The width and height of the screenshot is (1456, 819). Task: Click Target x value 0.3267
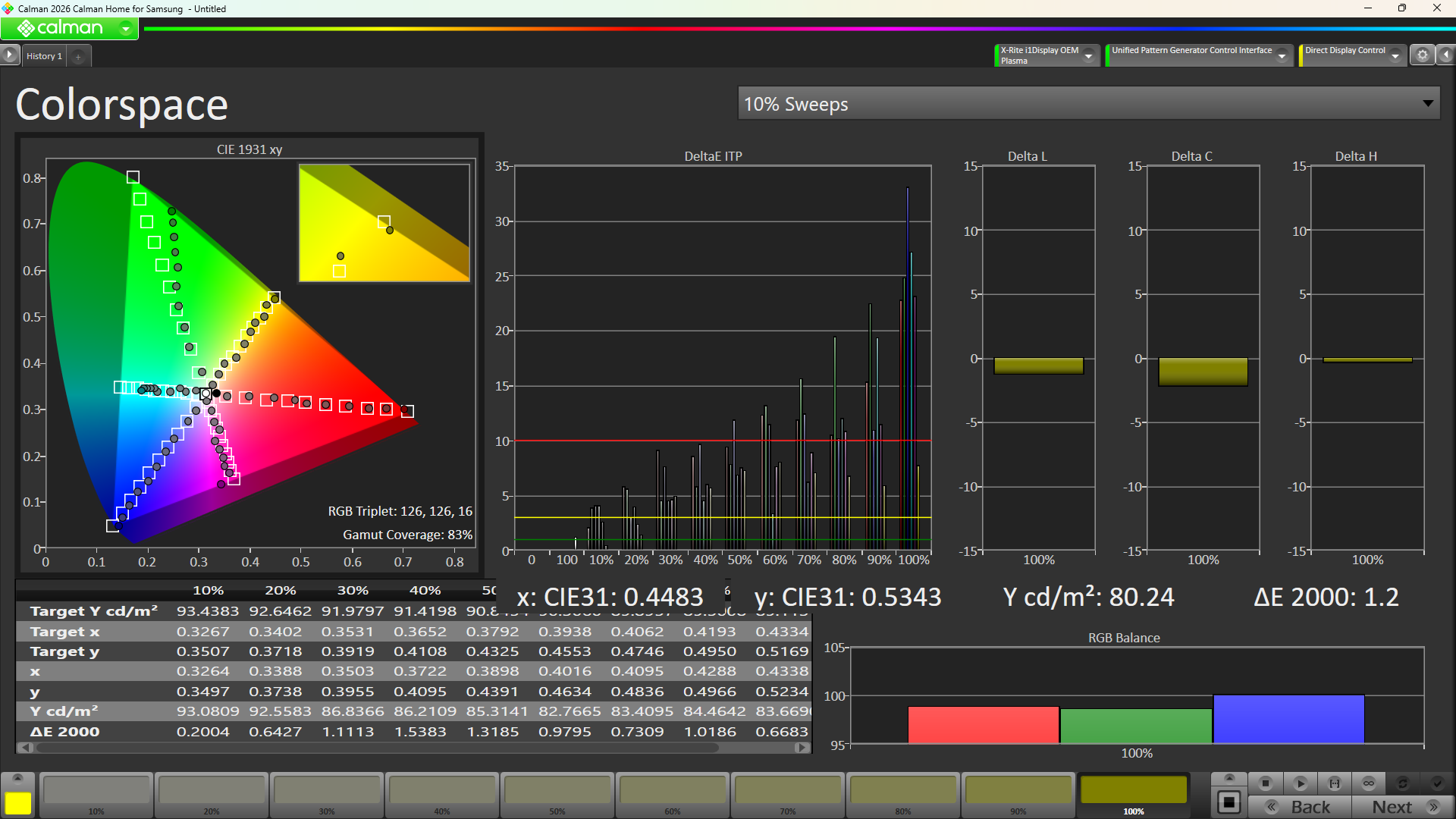click(x=202, y=632)
